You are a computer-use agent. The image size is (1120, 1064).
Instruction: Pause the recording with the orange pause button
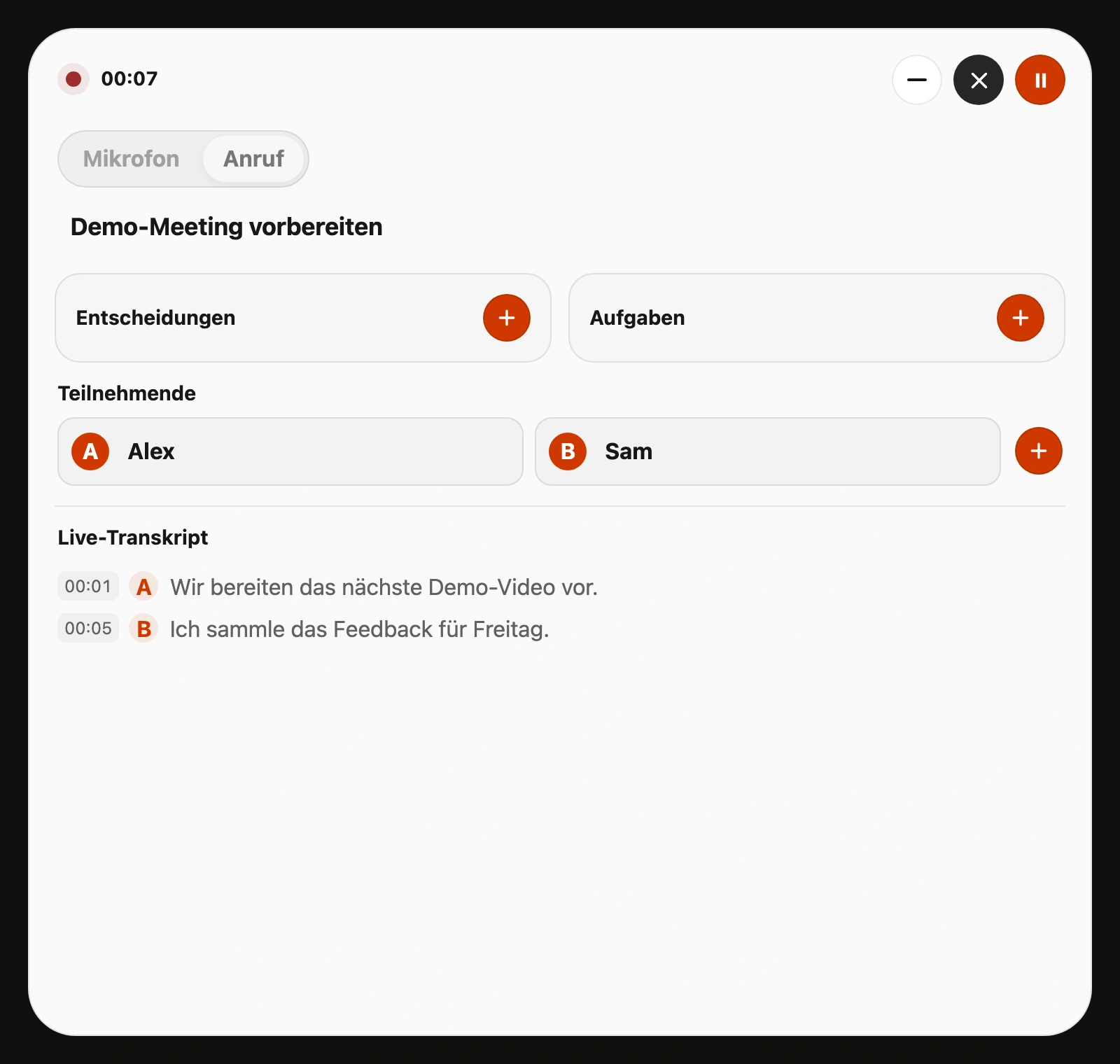[x=1040, y=80]
